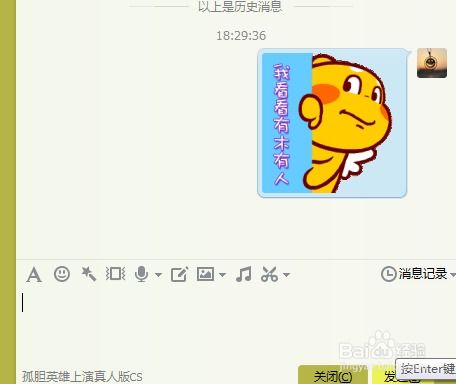The width and height of the screenshot is (456, 384).
Task: Open the emoji smiley picker
Action: pos(62,274)
